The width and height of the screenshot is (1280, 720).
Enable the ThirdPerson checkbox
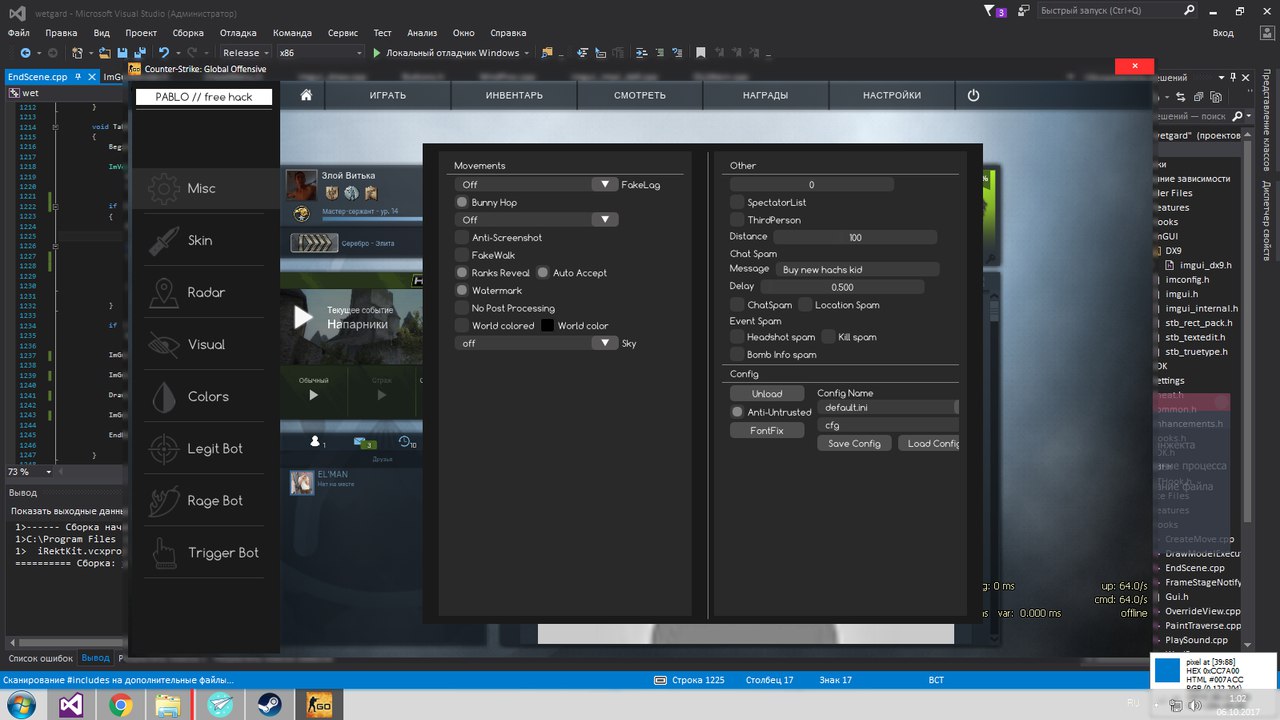738,220
